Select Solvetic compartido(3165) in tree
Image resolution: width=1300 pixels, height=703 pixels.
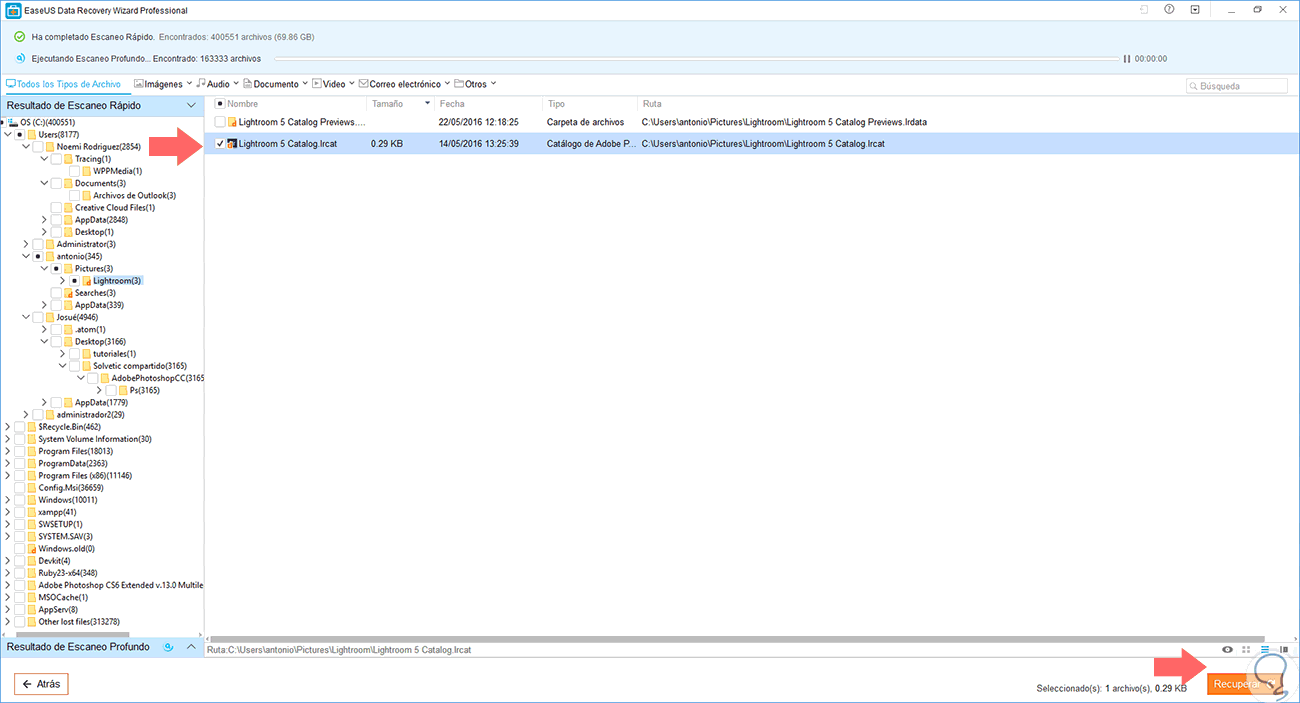click(x=140, y=366)
